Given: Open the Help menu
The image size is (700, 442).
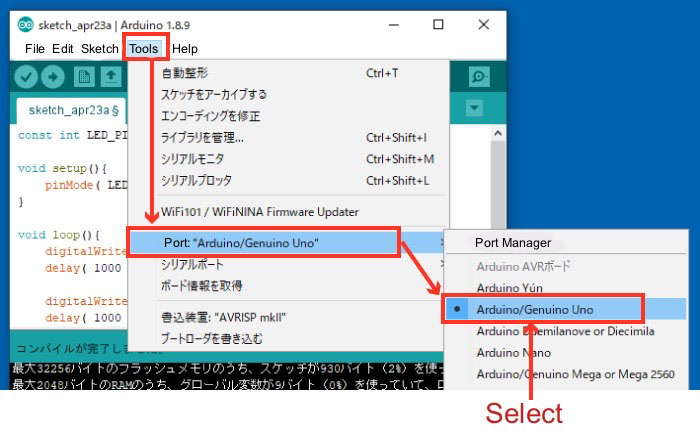Looking at the screenshot, I should pos(185,49).
